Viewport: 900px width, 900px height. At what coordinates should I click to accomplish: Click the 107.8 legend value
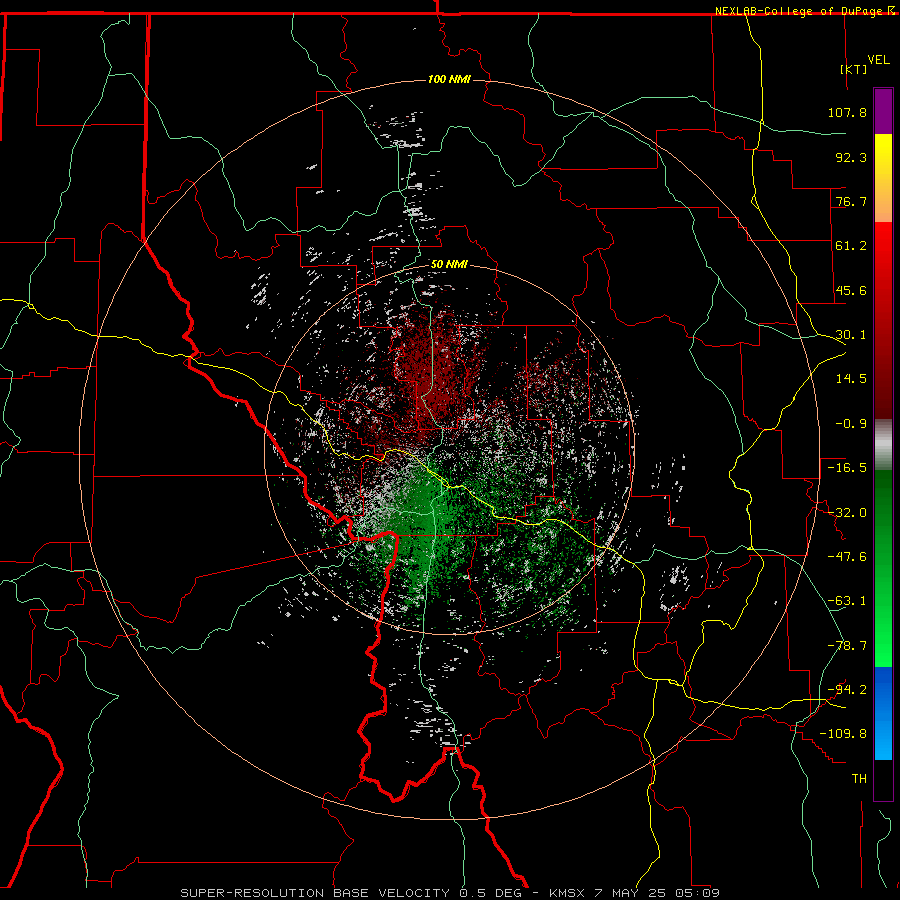tap(847, 112)
